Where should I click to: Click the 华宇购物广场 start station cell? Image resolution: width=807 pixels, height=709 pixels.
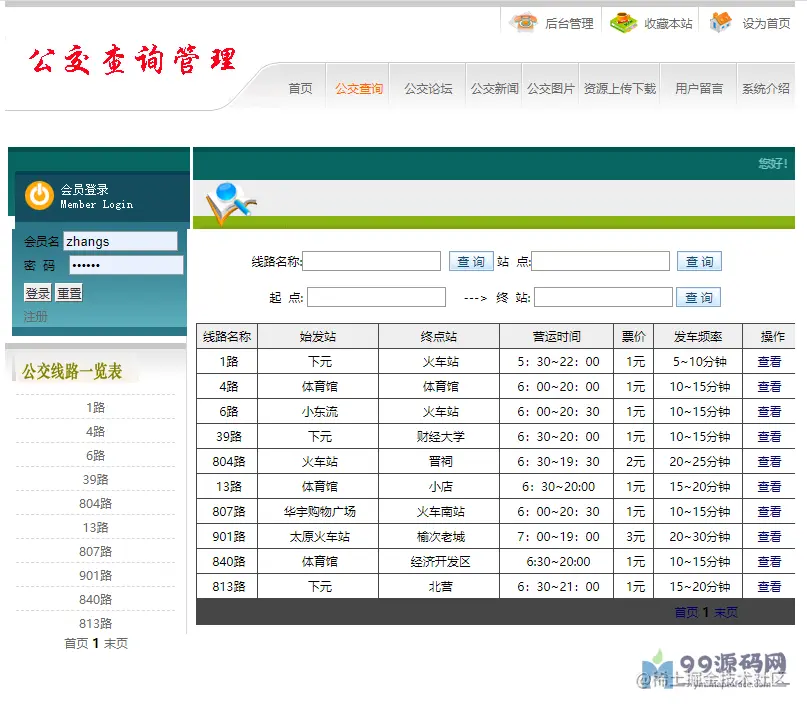tap(319, 511)
